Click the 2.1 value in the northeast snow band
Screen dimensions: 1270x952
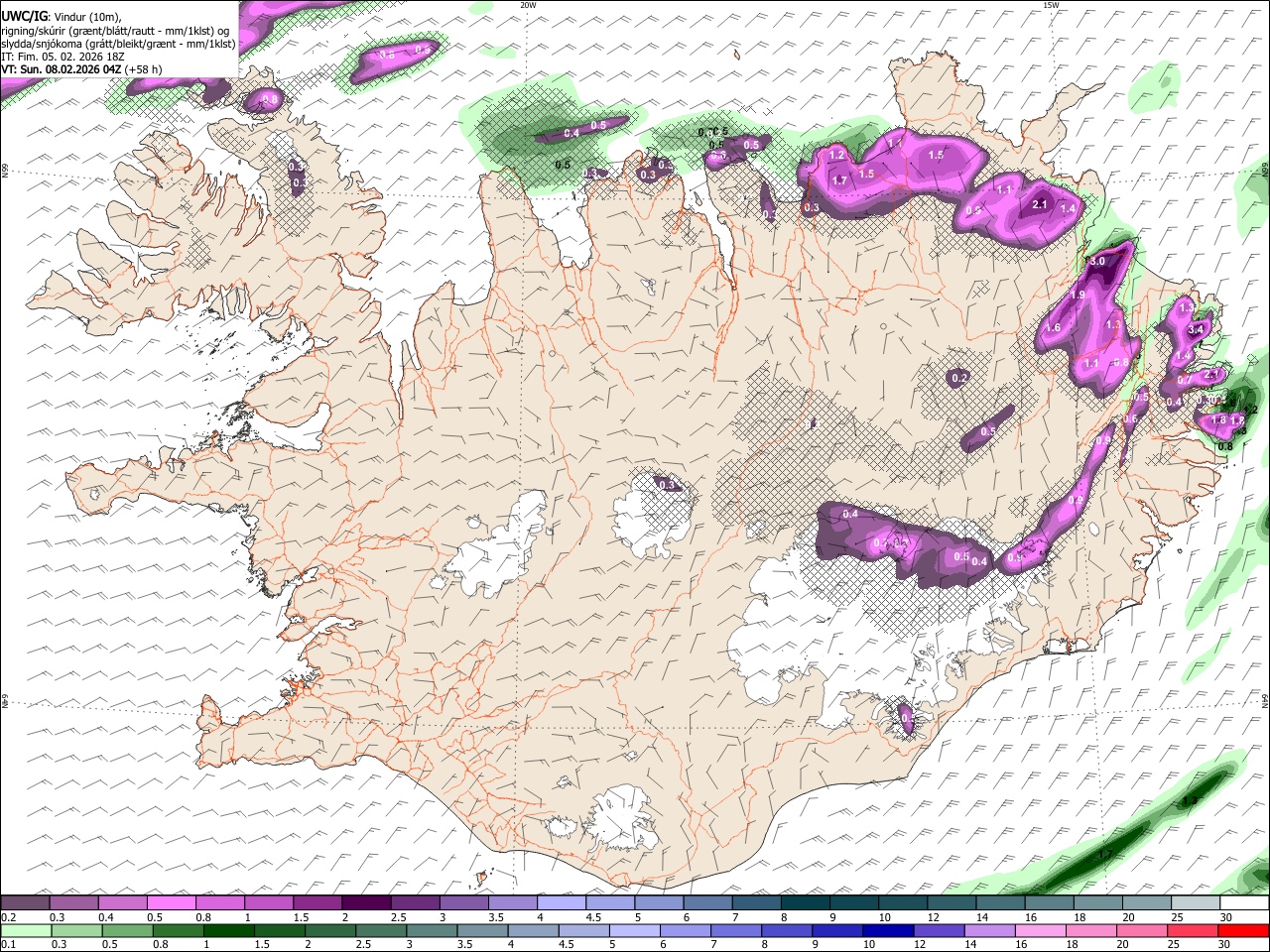(1040, 204)
